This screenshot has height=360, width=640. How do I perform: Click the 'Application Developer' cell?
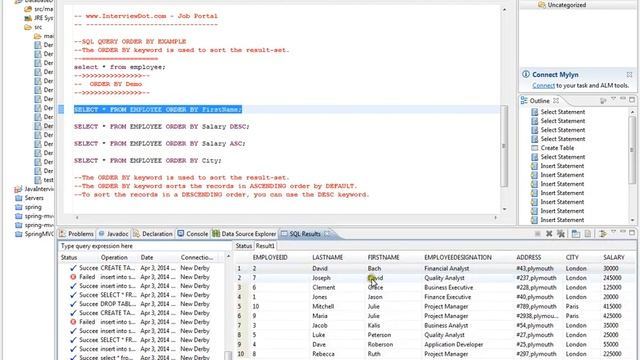pyautogui.click(x=453, y=344)
